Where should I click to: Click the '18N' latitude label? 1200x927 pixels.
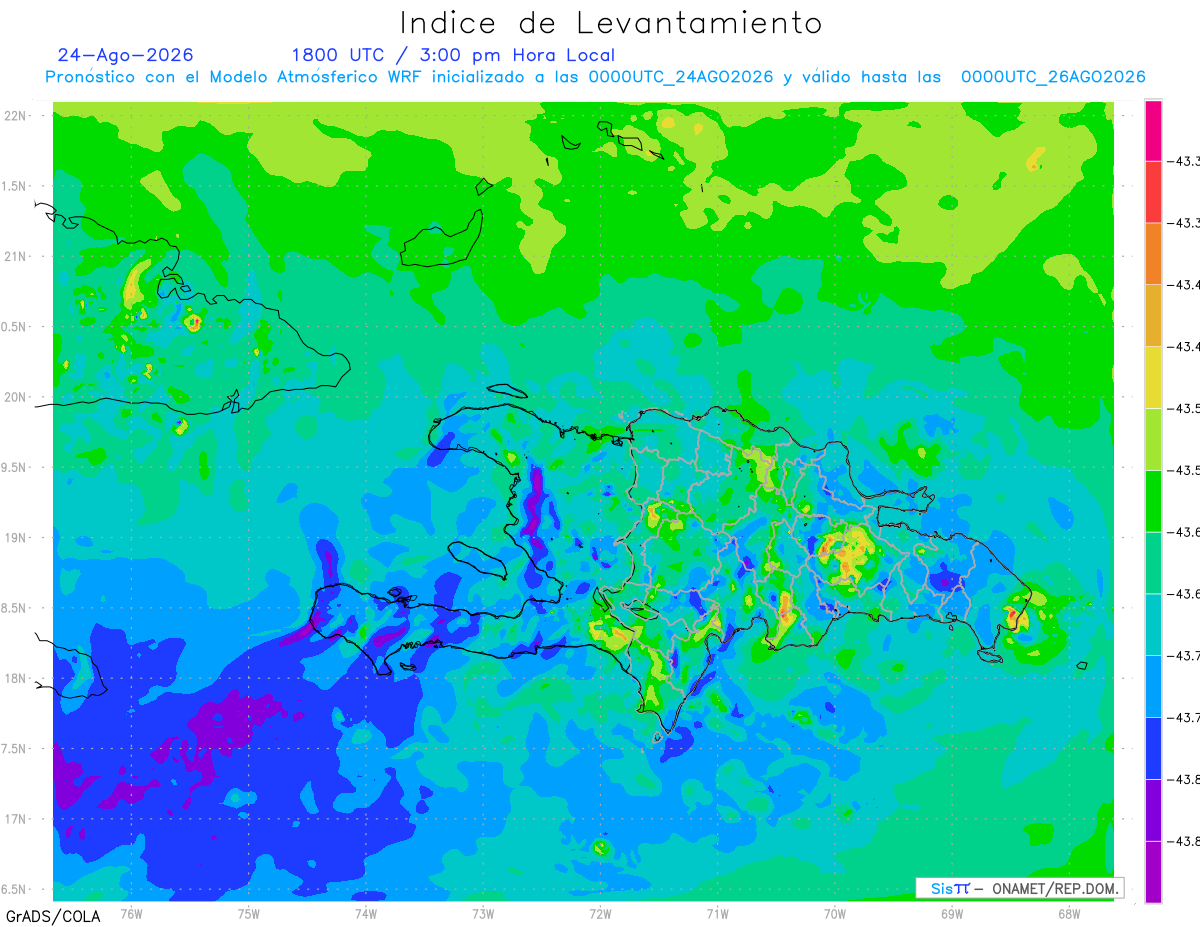point(17,678)
